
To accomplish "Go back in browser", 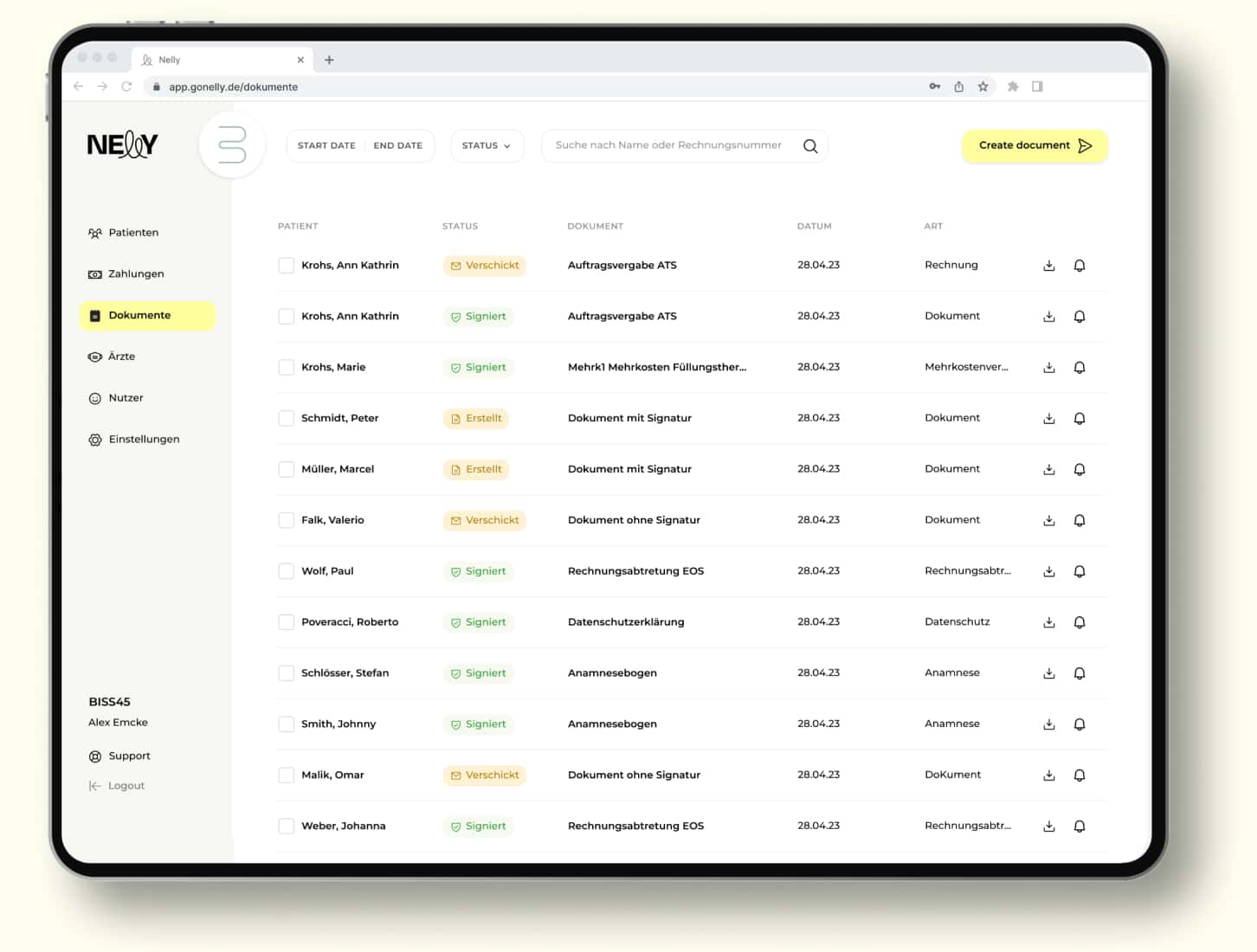I will coord(79,87).
